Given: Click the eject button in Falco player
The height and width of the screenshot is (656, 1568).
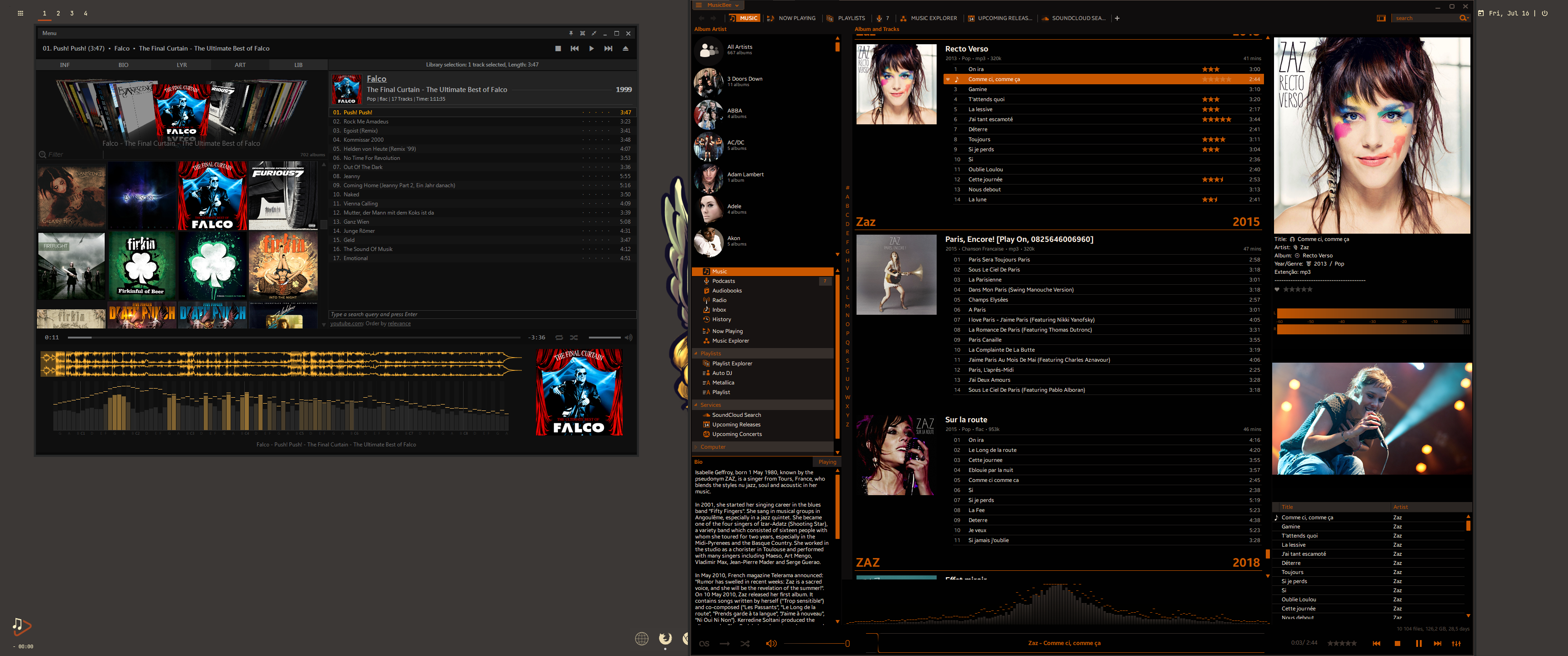Looking at the screenshot, I should pos(625,49).
